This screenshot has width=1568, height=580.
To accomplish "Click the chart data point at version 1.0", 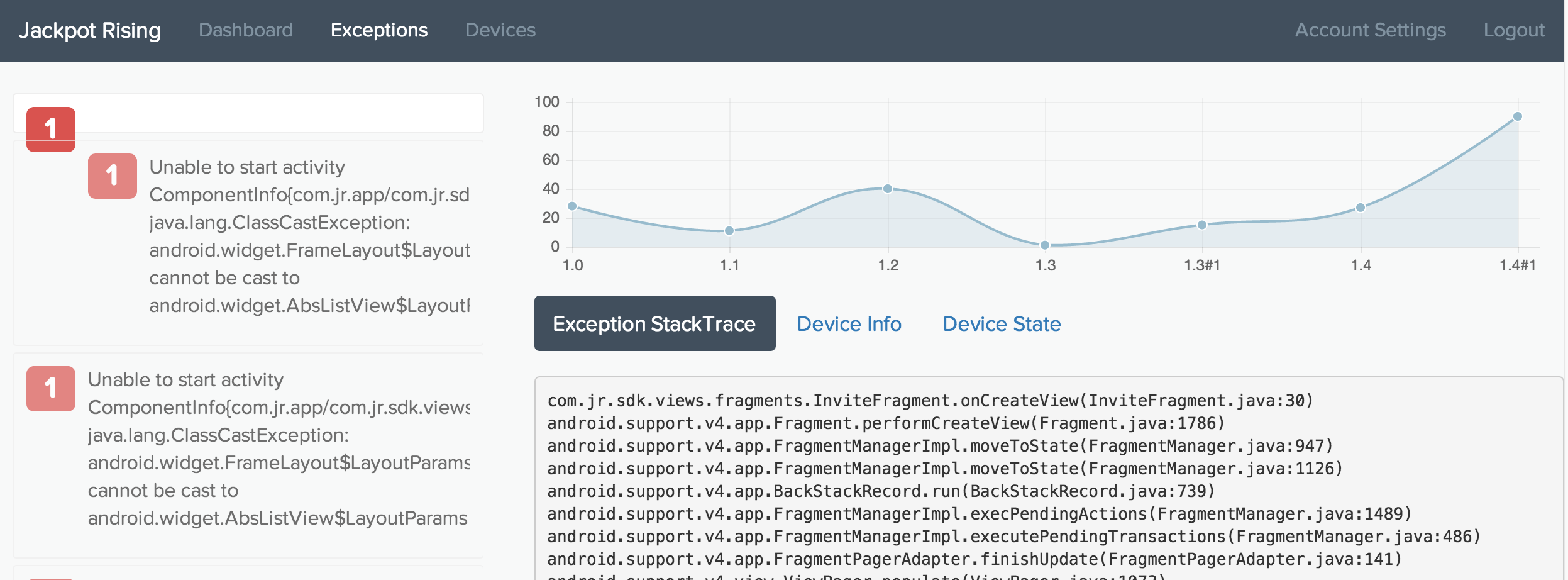I will coord(572,206).
